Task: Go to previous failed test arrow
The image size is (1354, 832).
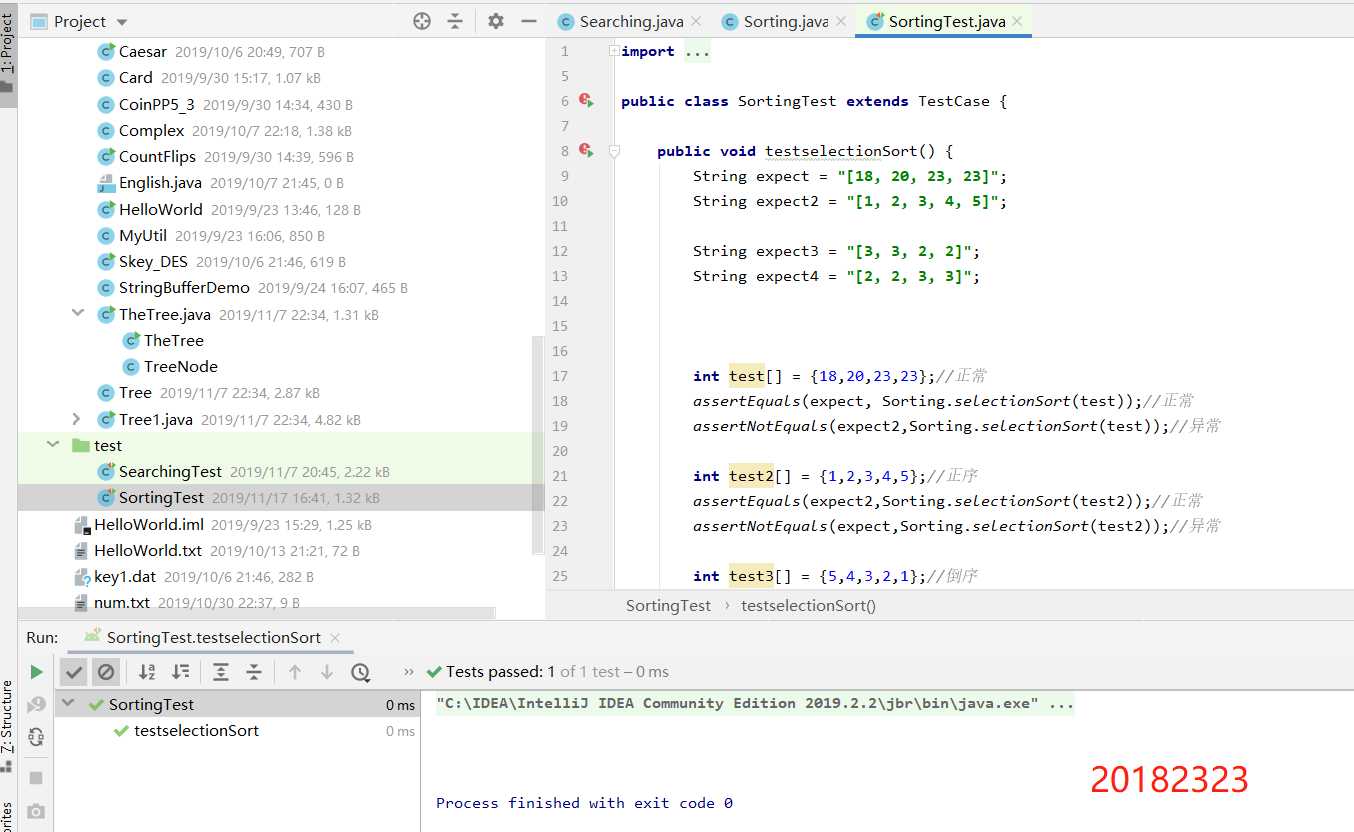Action: click(294, 672)
